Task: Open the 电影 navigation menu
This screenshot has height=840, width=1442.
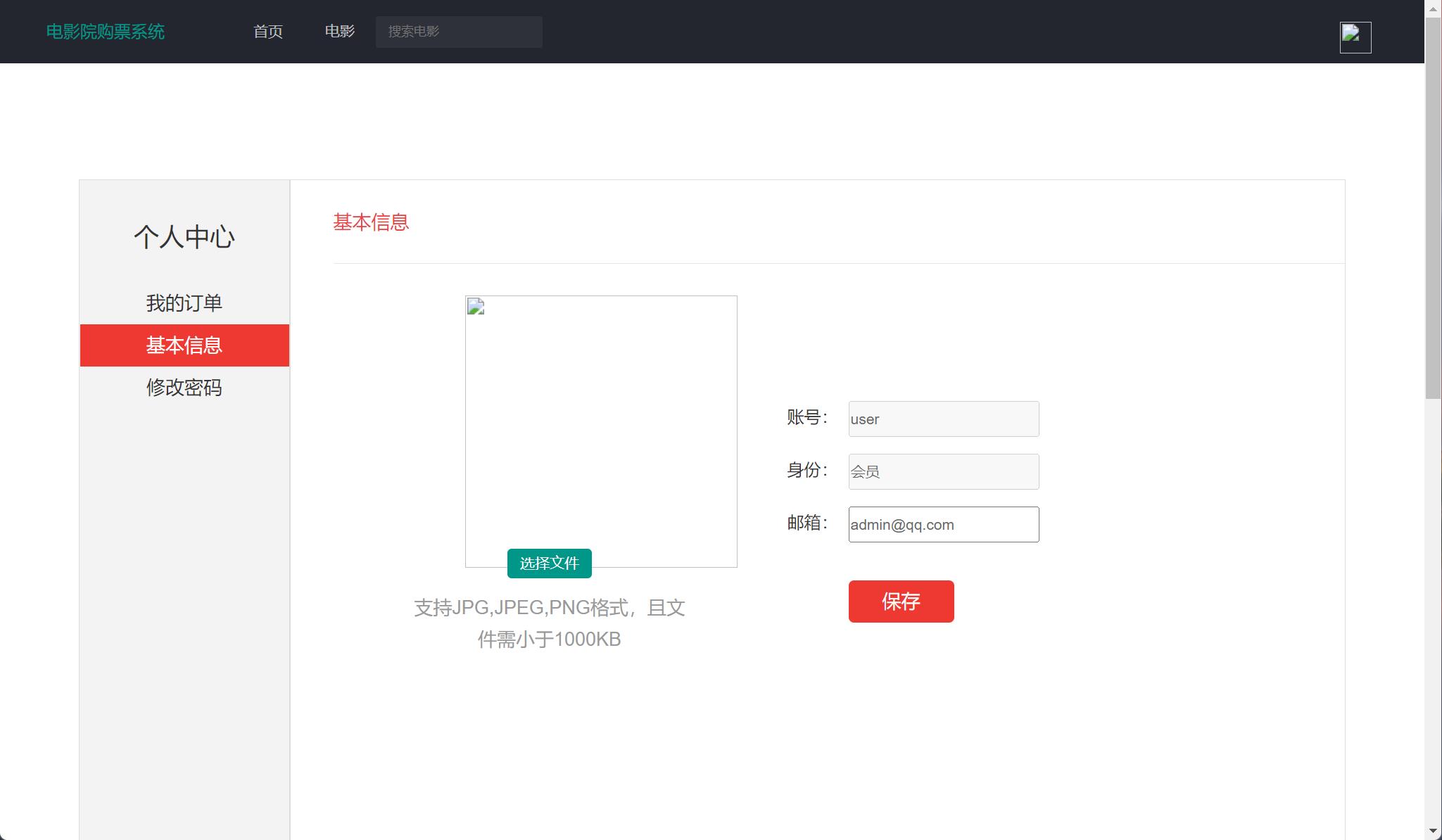Action: coord(340,32)
